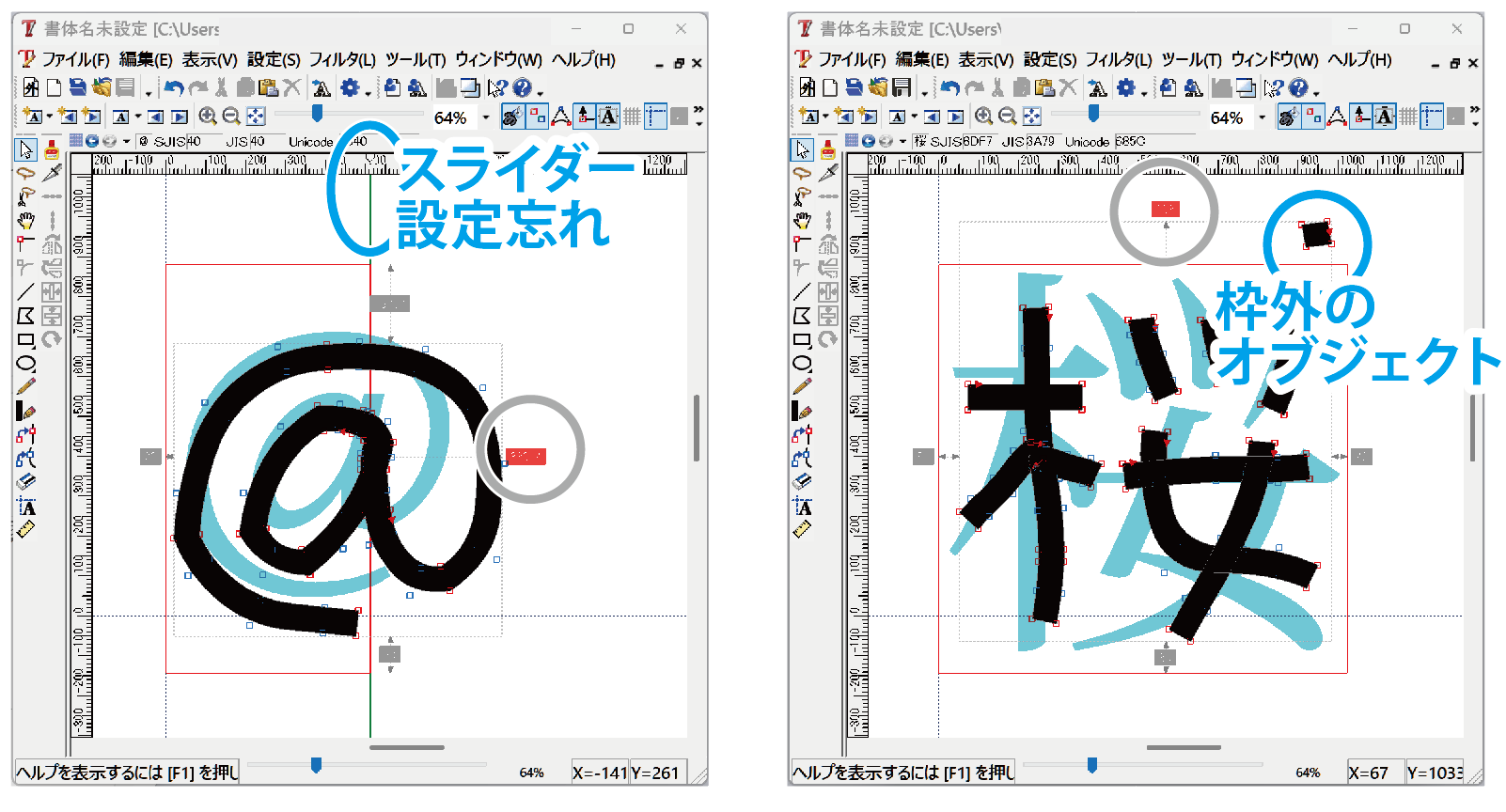
Task: Click the zoom slider thumb in right window toolbar
Action: click(1093, 114)
